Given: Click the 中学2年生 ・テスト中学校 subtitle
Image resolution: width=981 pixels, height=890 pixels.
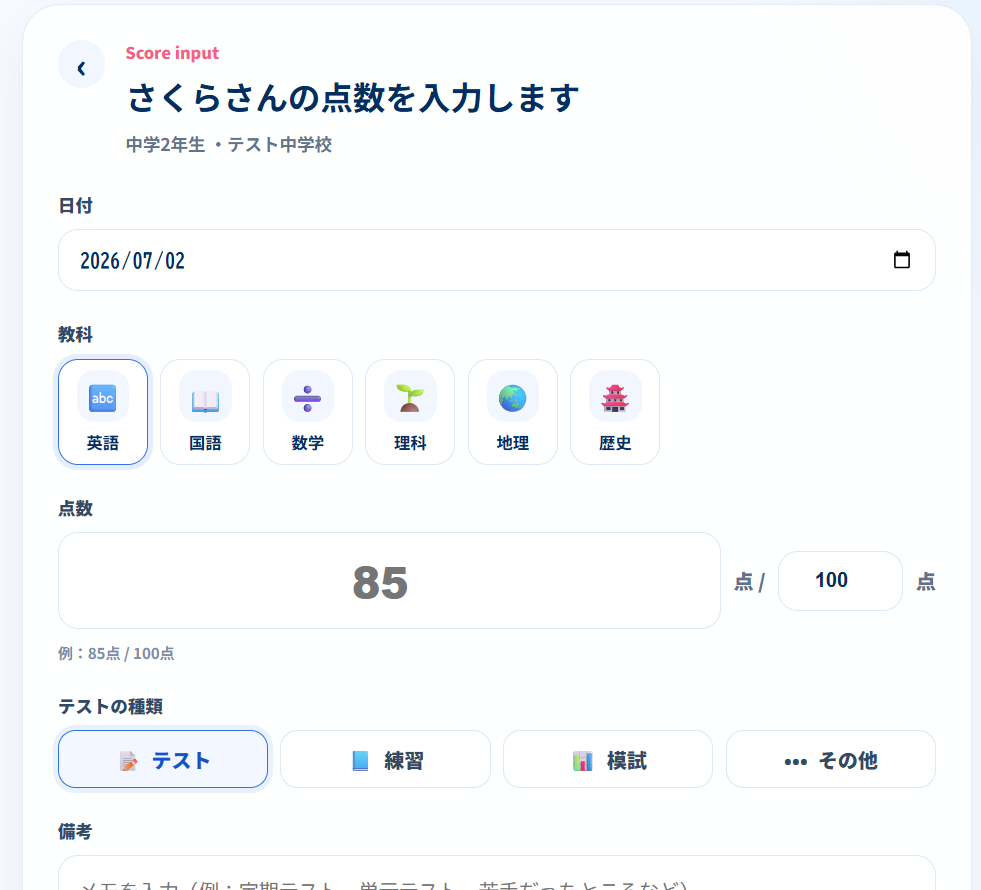Looking at the screenshot, I should (229, 144).
